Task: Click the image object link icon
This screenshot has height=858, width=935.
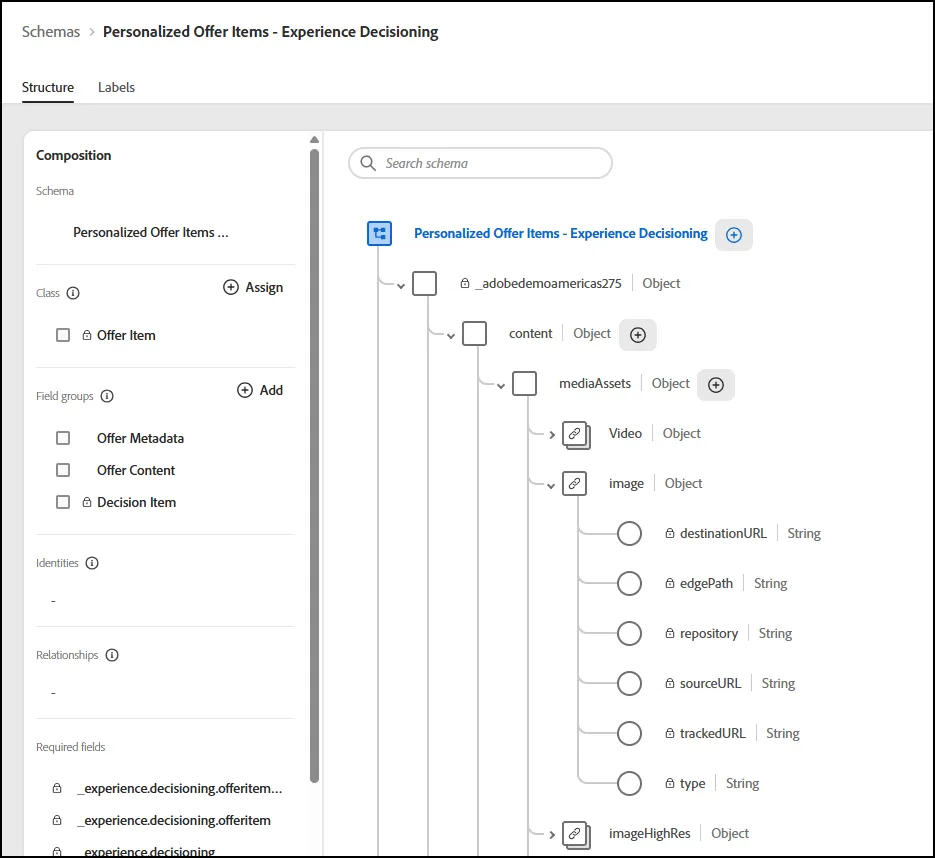Action: pyautogui.click(x=574, y=484)
